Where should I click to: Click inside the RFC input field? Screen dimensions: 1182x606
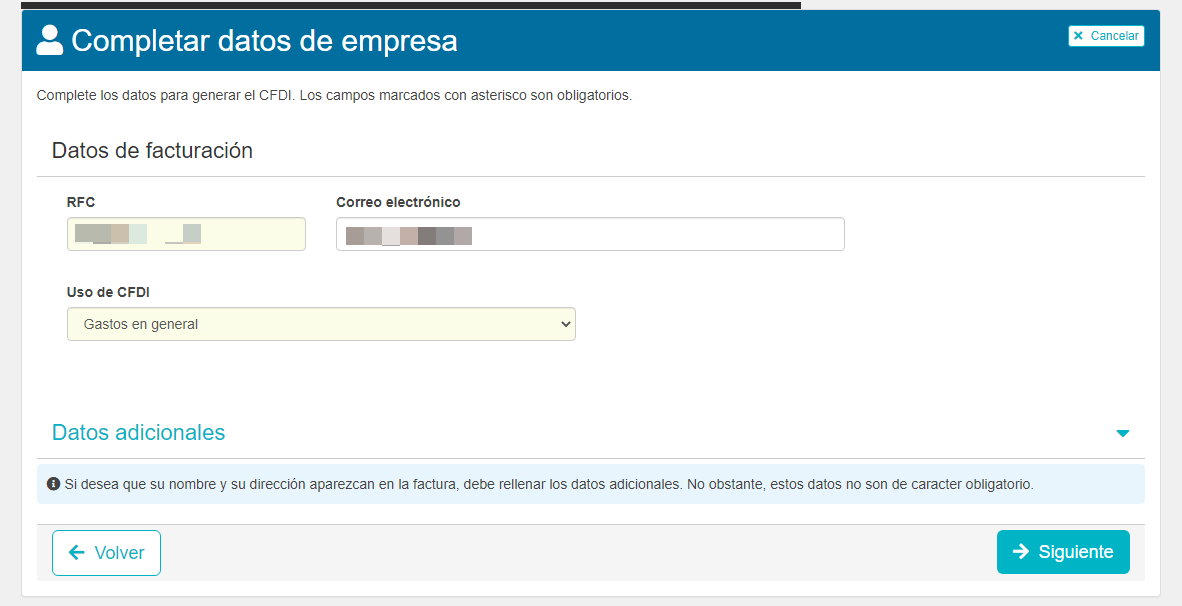pyautogui.click(x=186, y=233)
